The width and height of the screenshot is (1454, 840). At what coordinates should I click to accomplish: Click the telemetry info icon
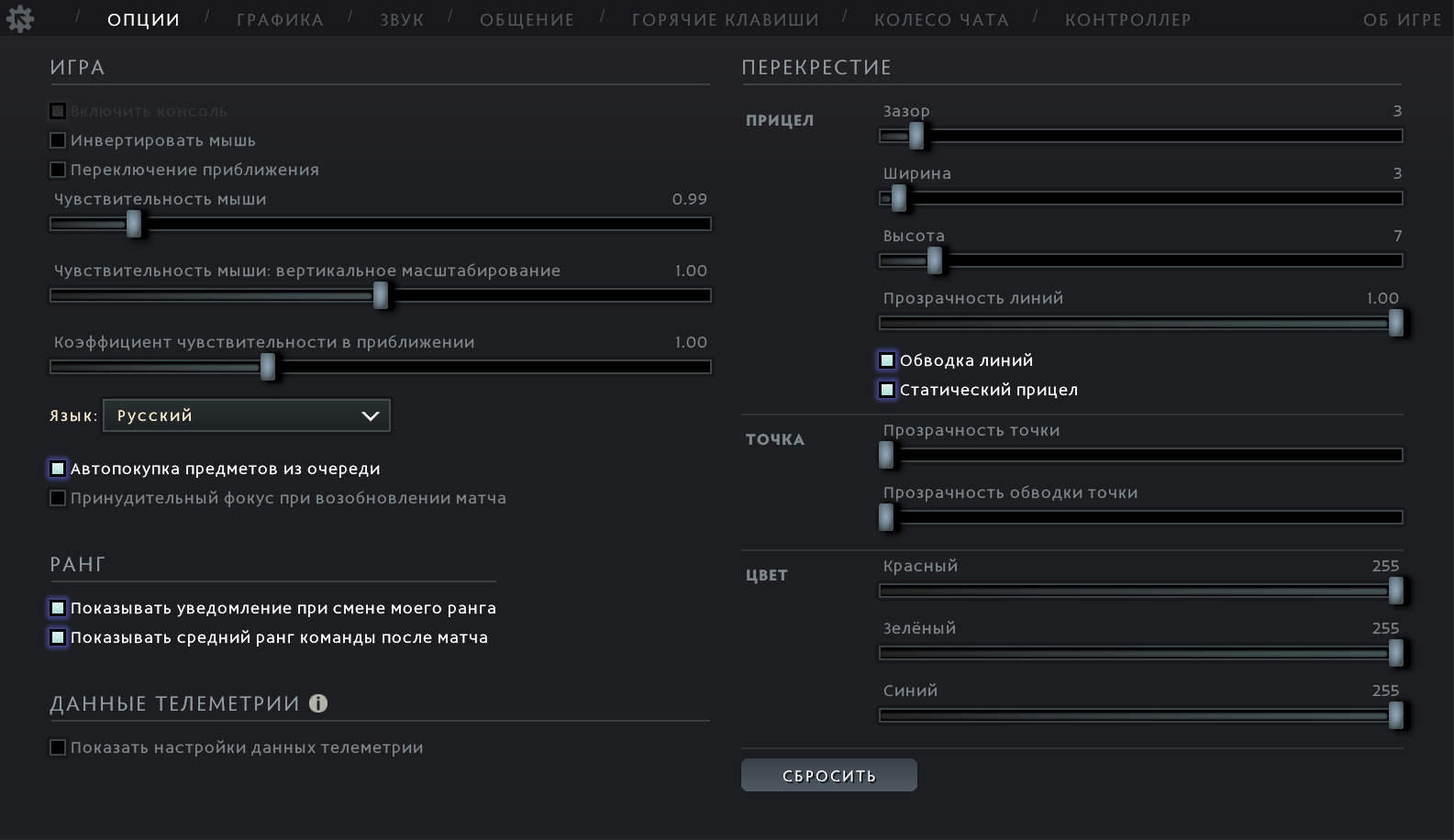(318, 703)
